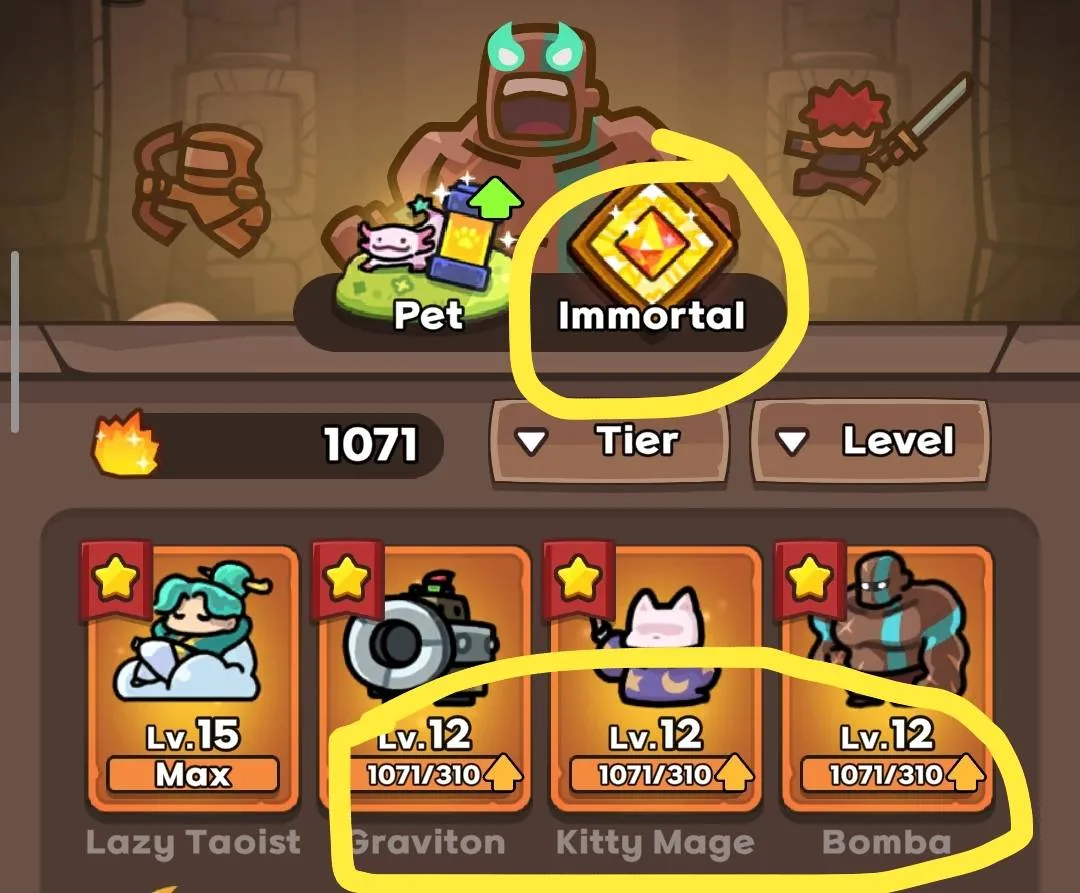The width and height of the screenshot is (1080, 893).
Task: Click Bomba's orange upgrade arrow
Action: [x=966, y=773]
